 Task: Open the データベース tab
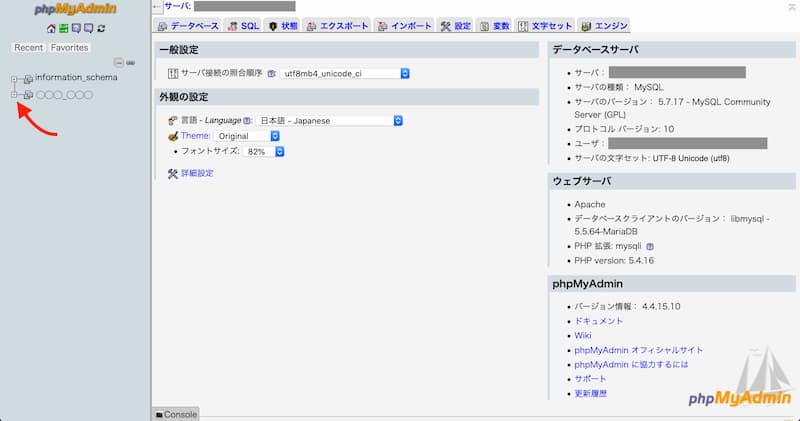point(188,26)
